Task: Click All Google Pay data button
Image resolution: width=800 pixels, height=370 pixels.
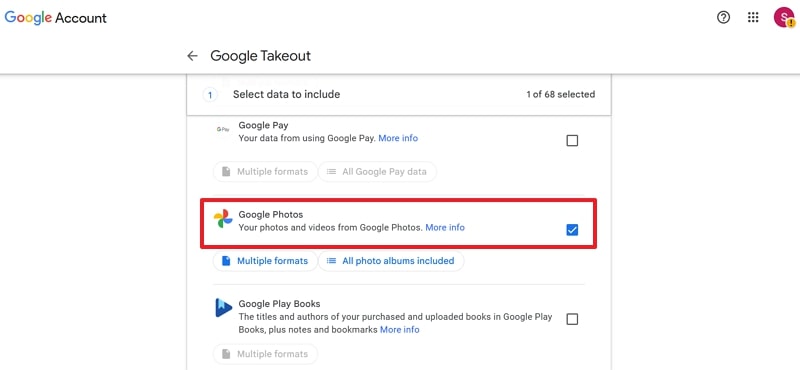Action: (377, 172)
